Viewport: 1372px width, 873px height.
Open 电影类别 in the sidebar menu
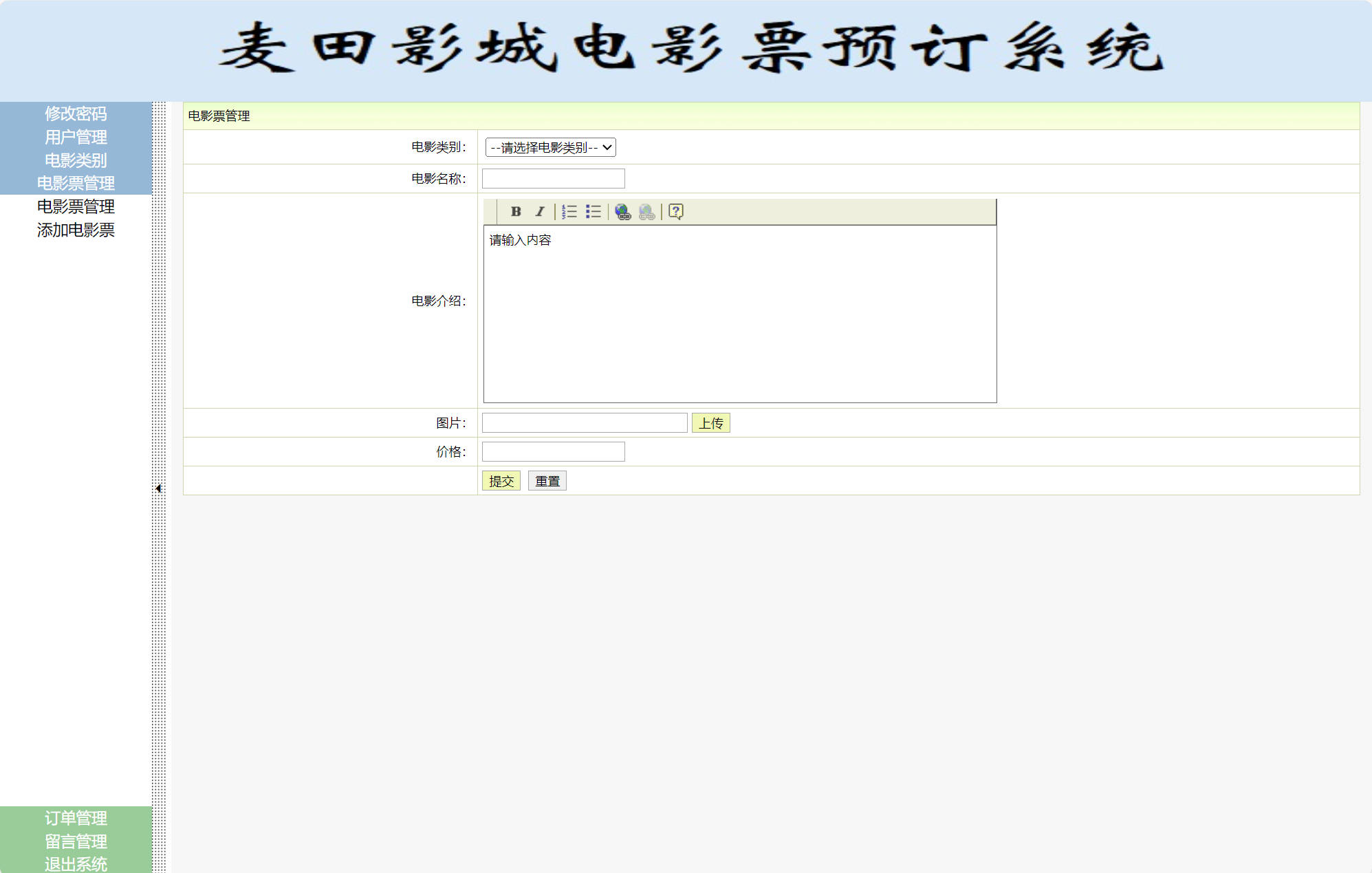click(76, 160)
